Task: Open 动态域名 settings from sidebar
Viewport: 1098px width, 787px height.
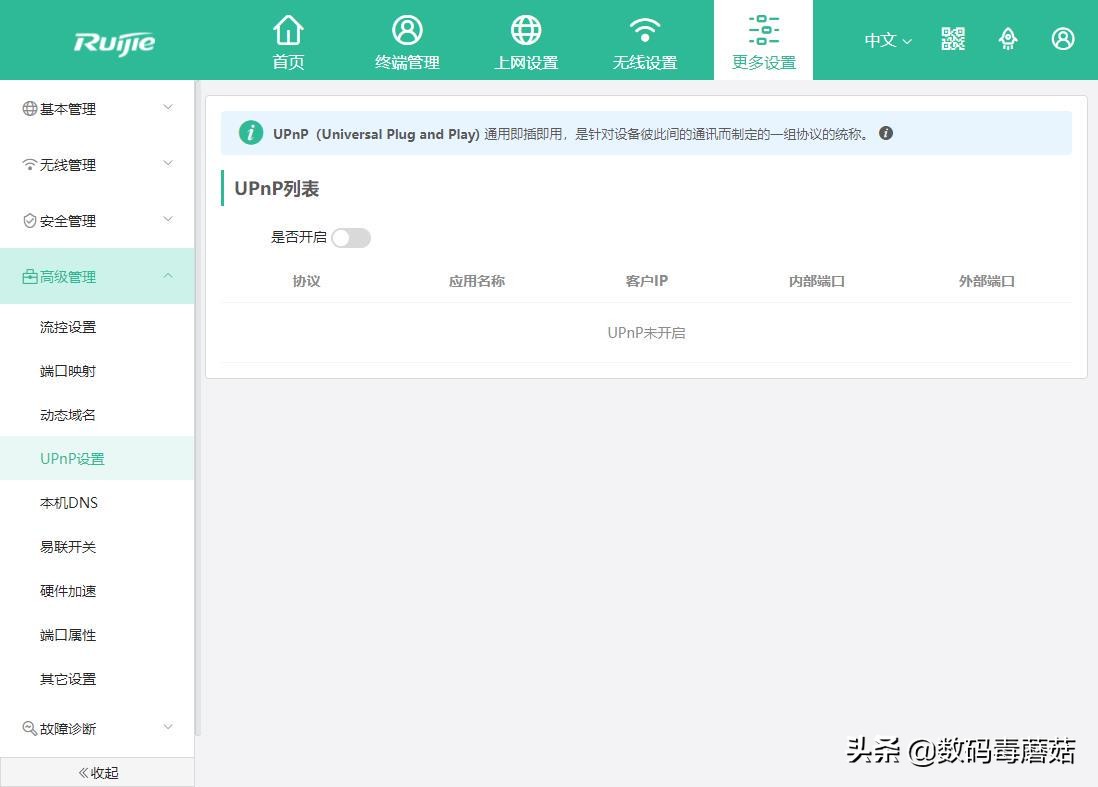Action: [x=67, y=414]
